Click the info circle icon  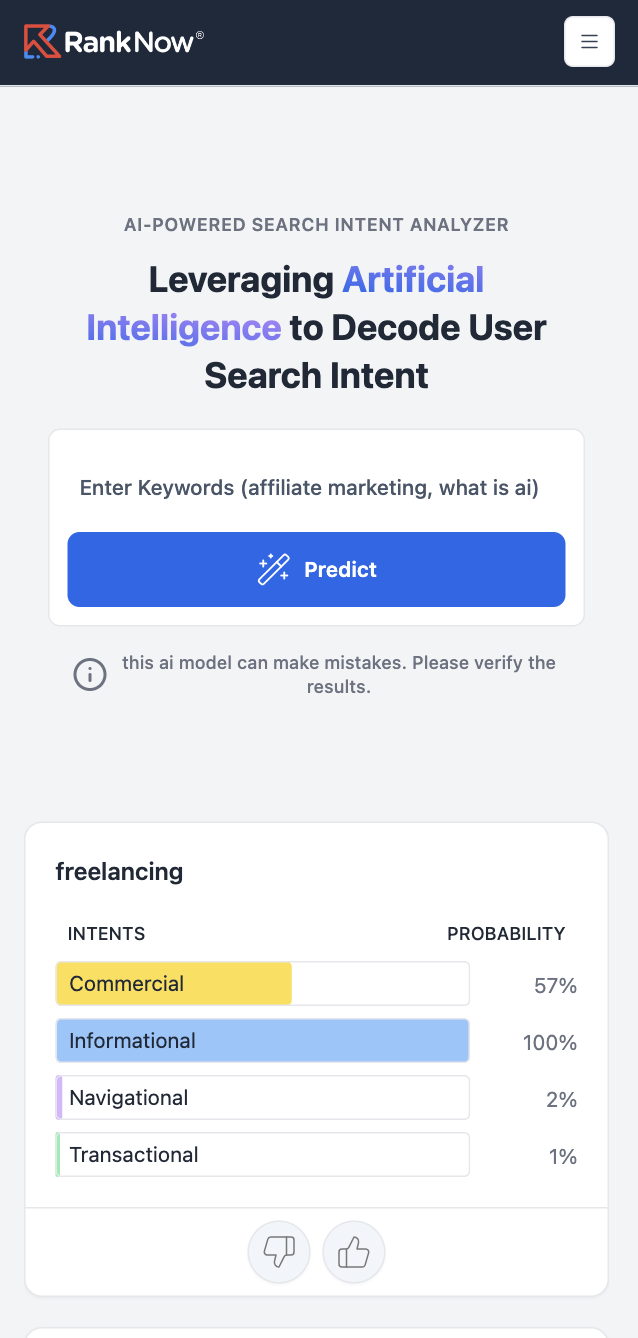pyautogui.click(x=90, y=675)
